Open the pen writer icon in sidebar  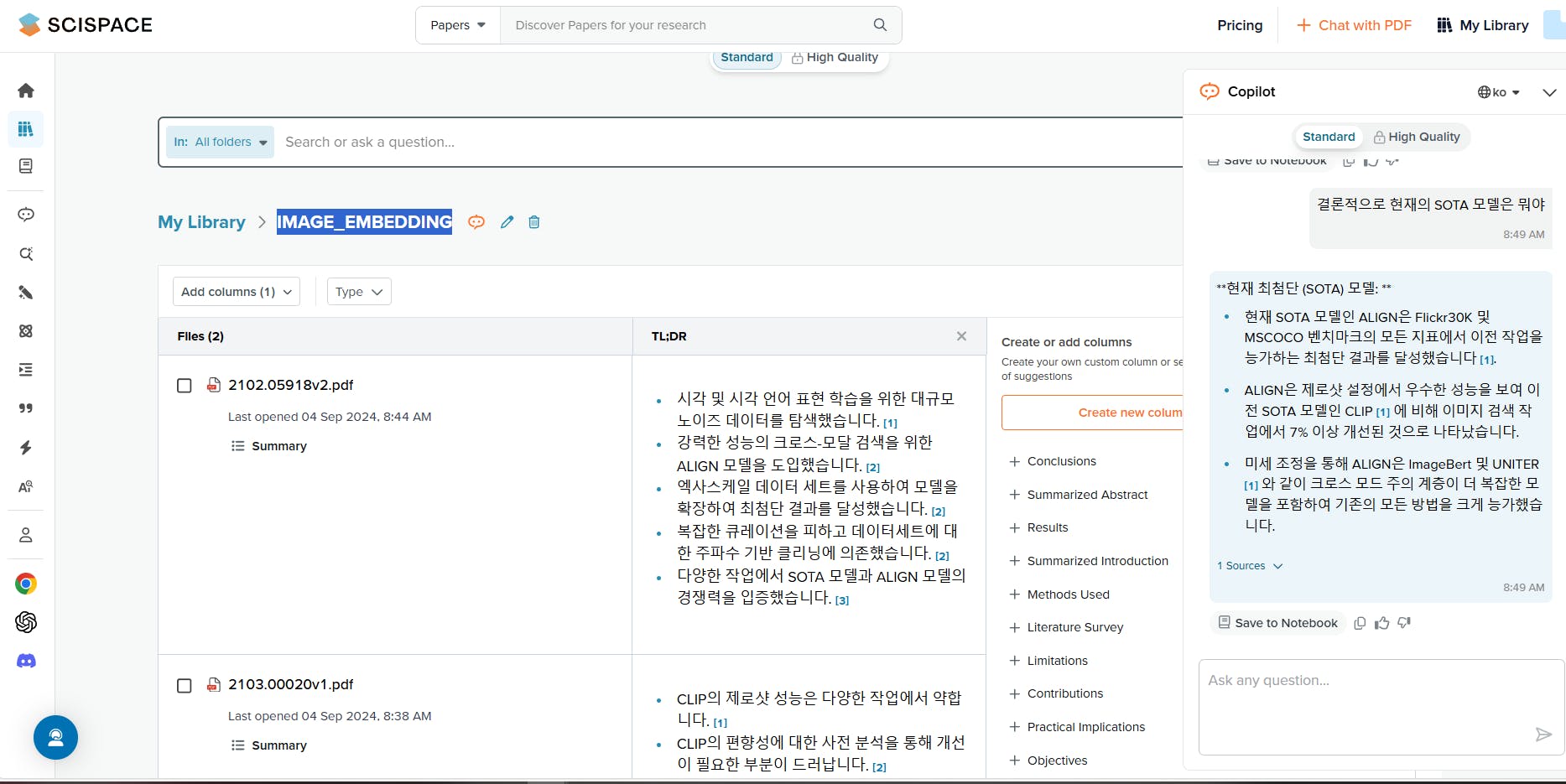pos(26,293)
